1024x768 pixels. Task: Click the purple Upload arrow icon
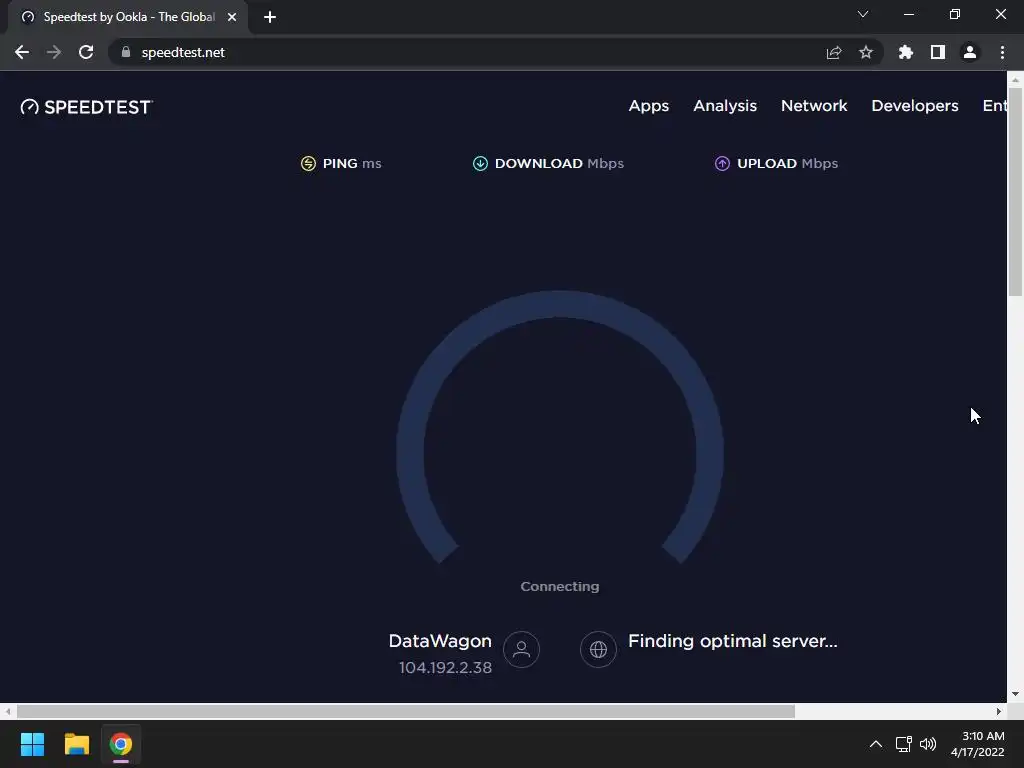[722, 163]
